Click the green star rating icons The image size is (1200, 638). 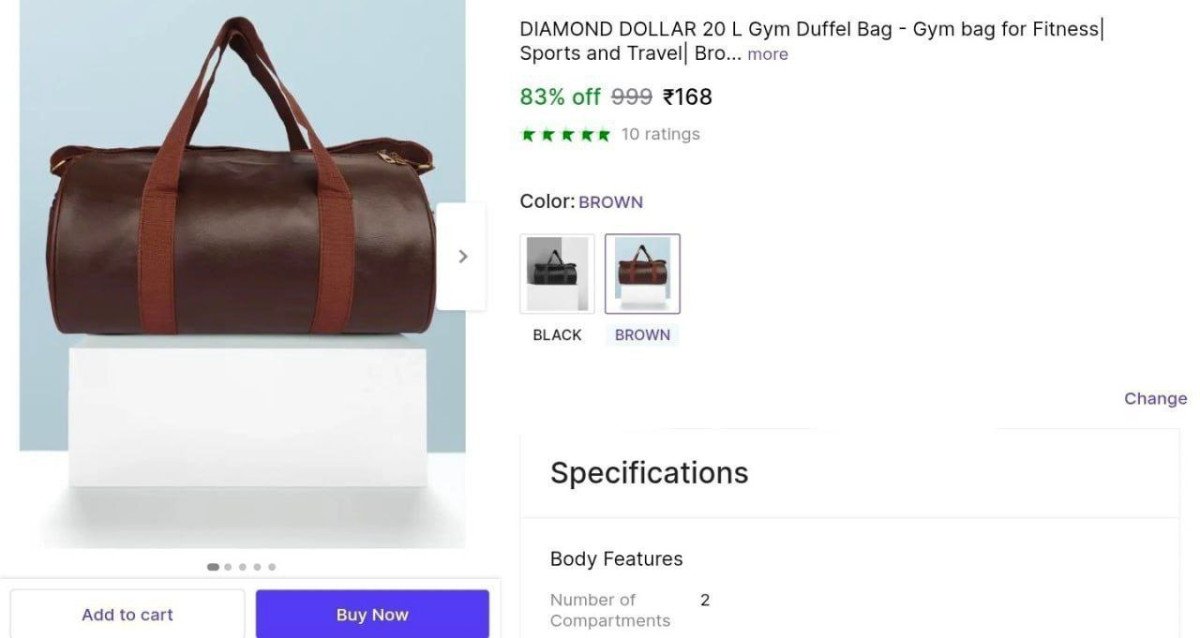[565, 135]
